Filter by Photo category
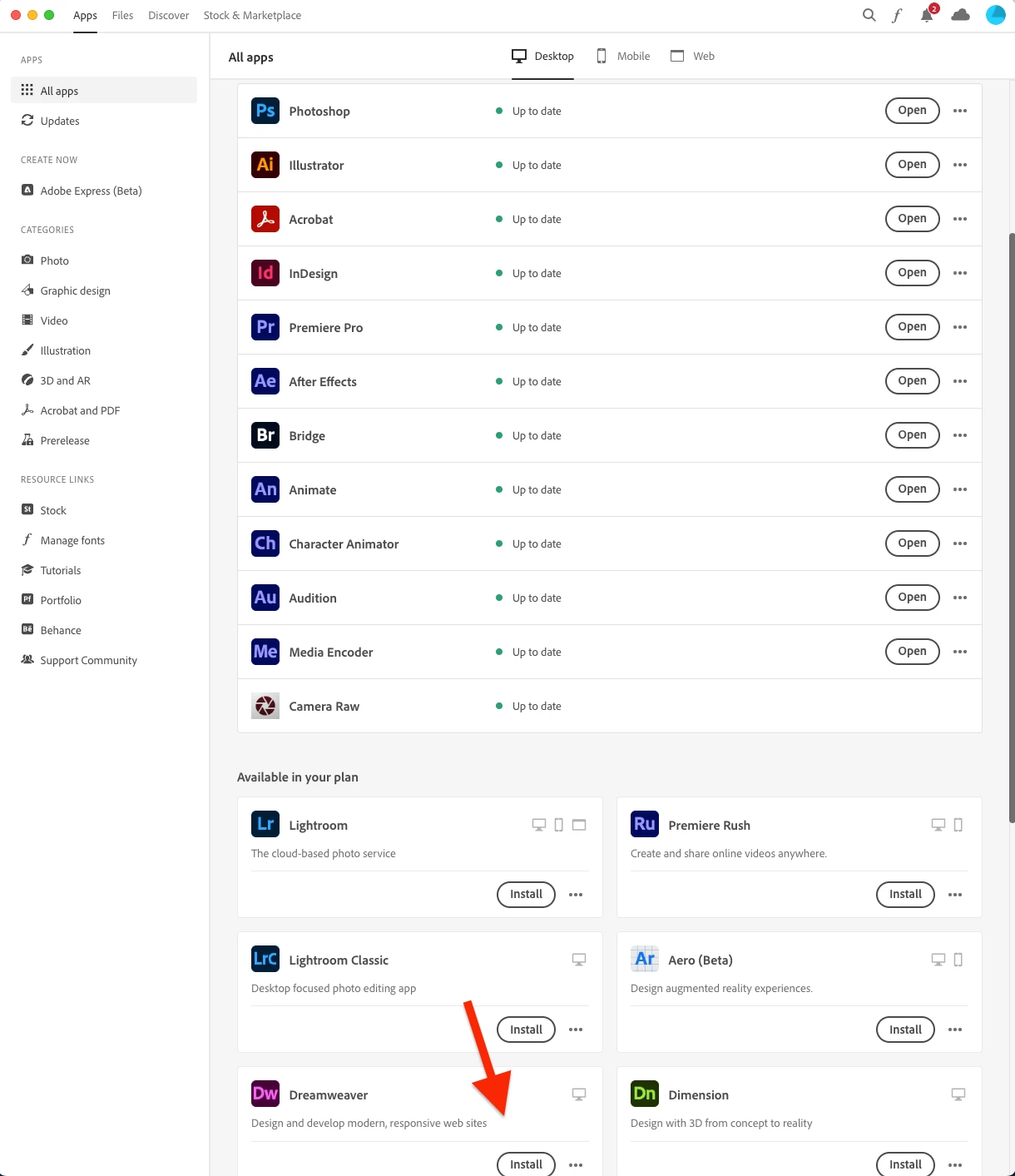The width and height of the screenshot is (1015, 1176). click(104, 261)
